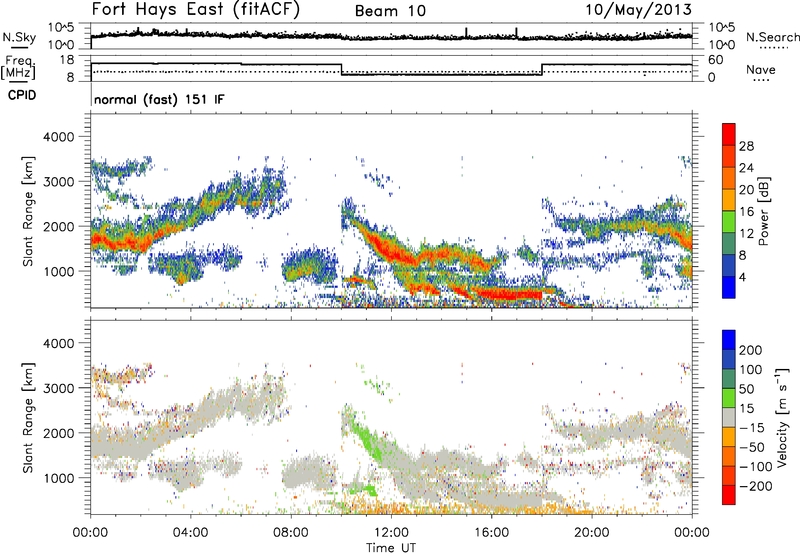
Task: Click the velocity colorbar's blue top segment
Action: [729, 339]
